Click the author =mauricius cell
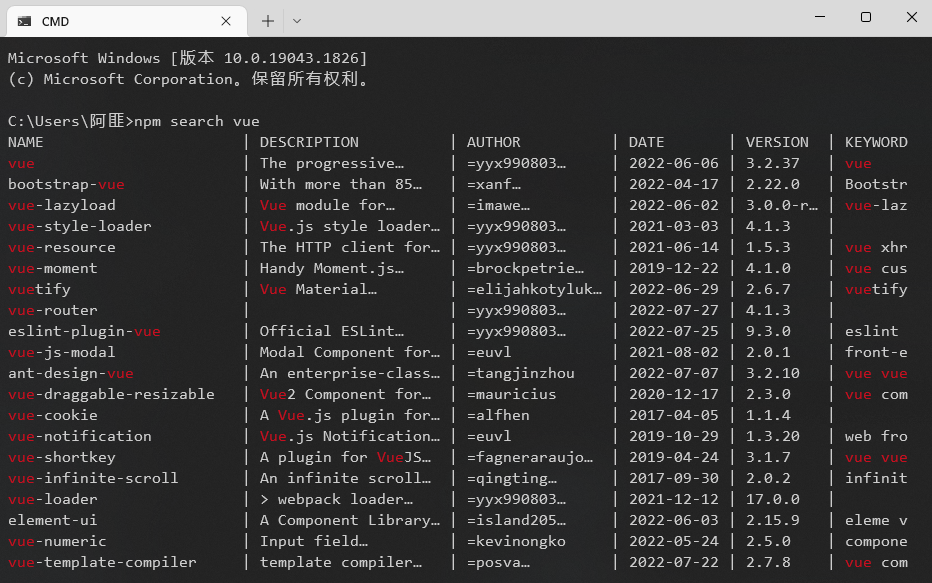 click(x=511, y=395)
